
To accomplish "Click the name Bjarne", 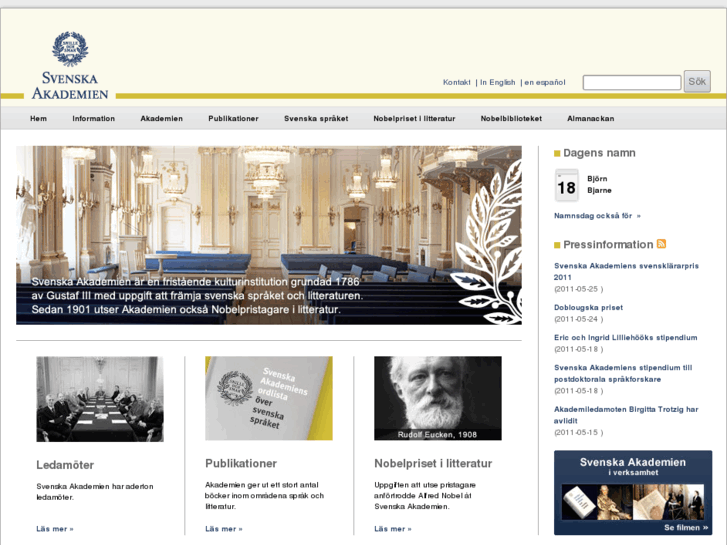I will [x=599, y=190].
